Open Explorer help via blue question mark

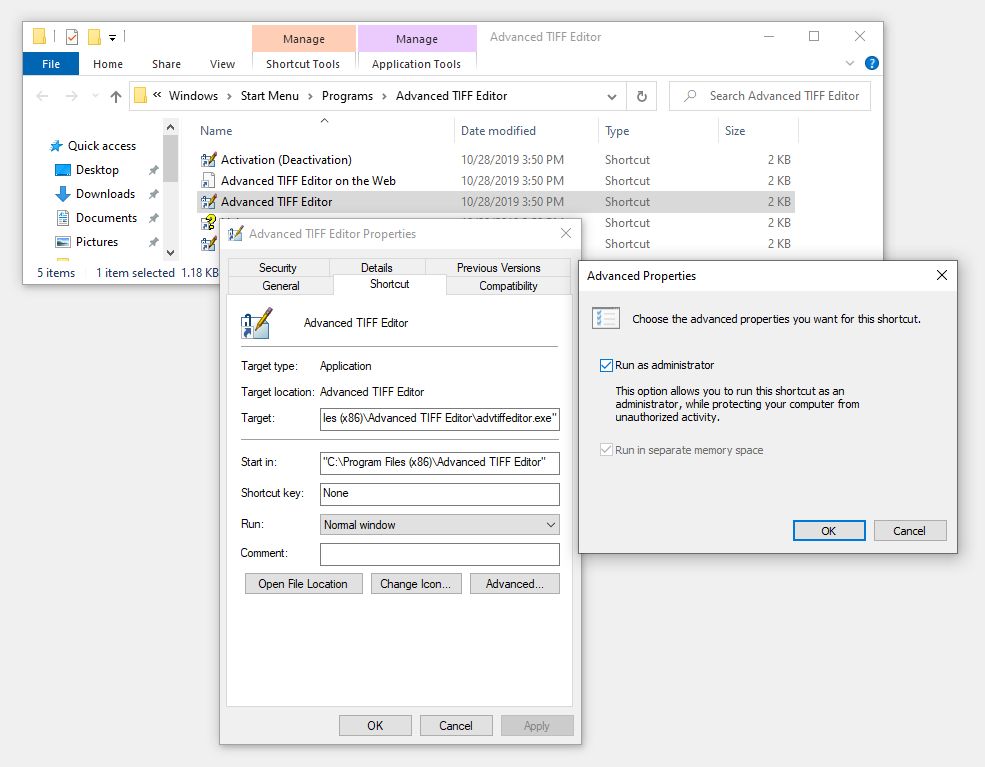[871, 63]
